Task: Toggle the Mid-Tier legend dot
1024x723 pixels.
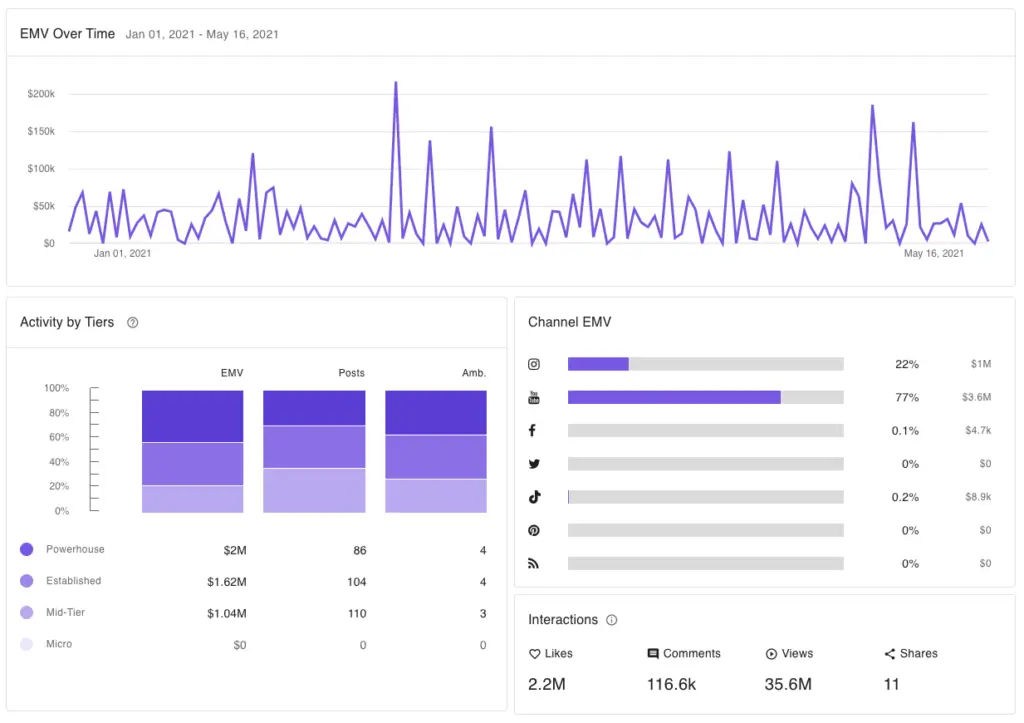Action: coord(27,612)
